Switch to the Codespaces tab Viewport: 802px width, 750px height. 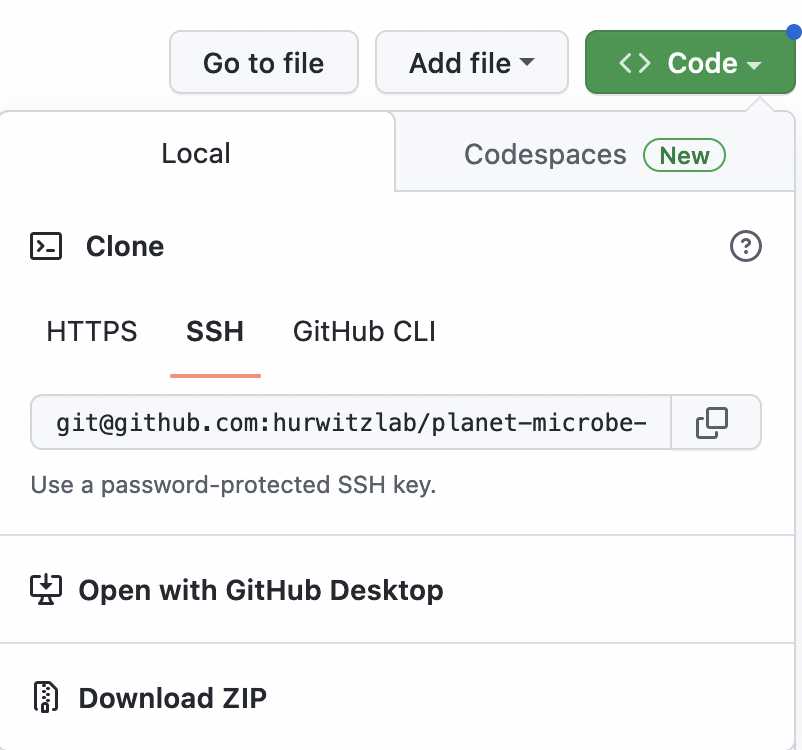[595, 152]
